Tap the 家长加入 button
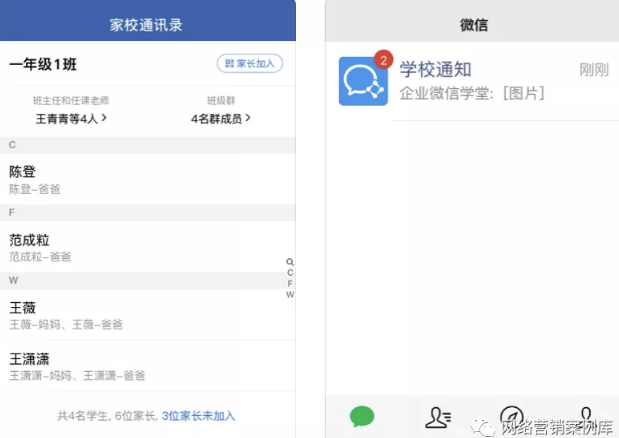619x438 pixels. point(249,64)
